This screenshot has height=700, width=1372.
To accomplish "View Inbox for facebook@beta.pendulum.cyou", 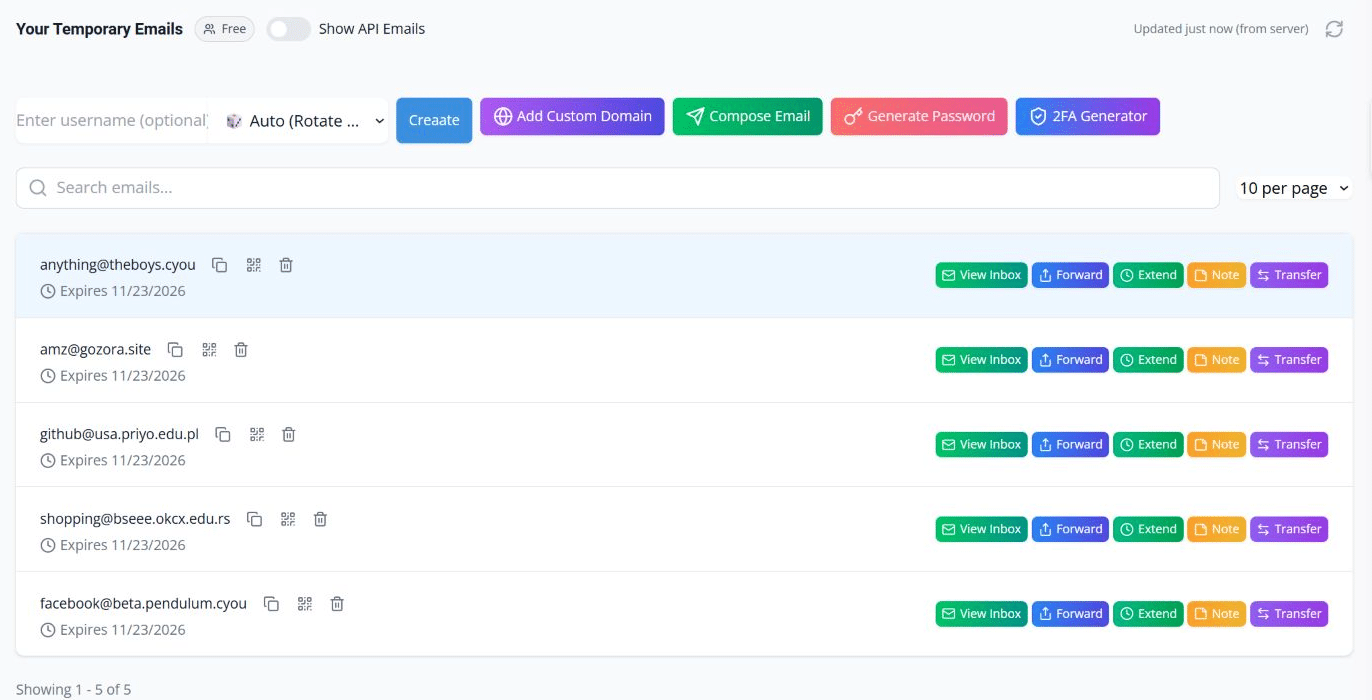I will (x=981, y=614).
